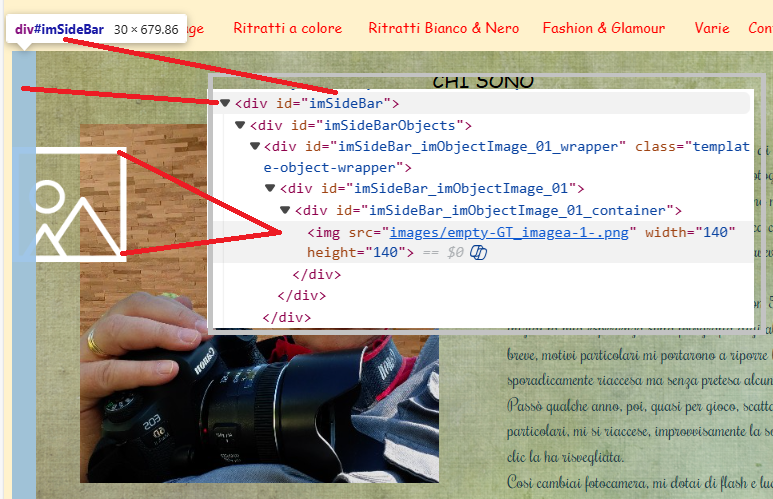This screenshot has width=773, height=499.
Task: Collapse the imObjectImage_01_wrapper div node
Action: coord(255,147)
